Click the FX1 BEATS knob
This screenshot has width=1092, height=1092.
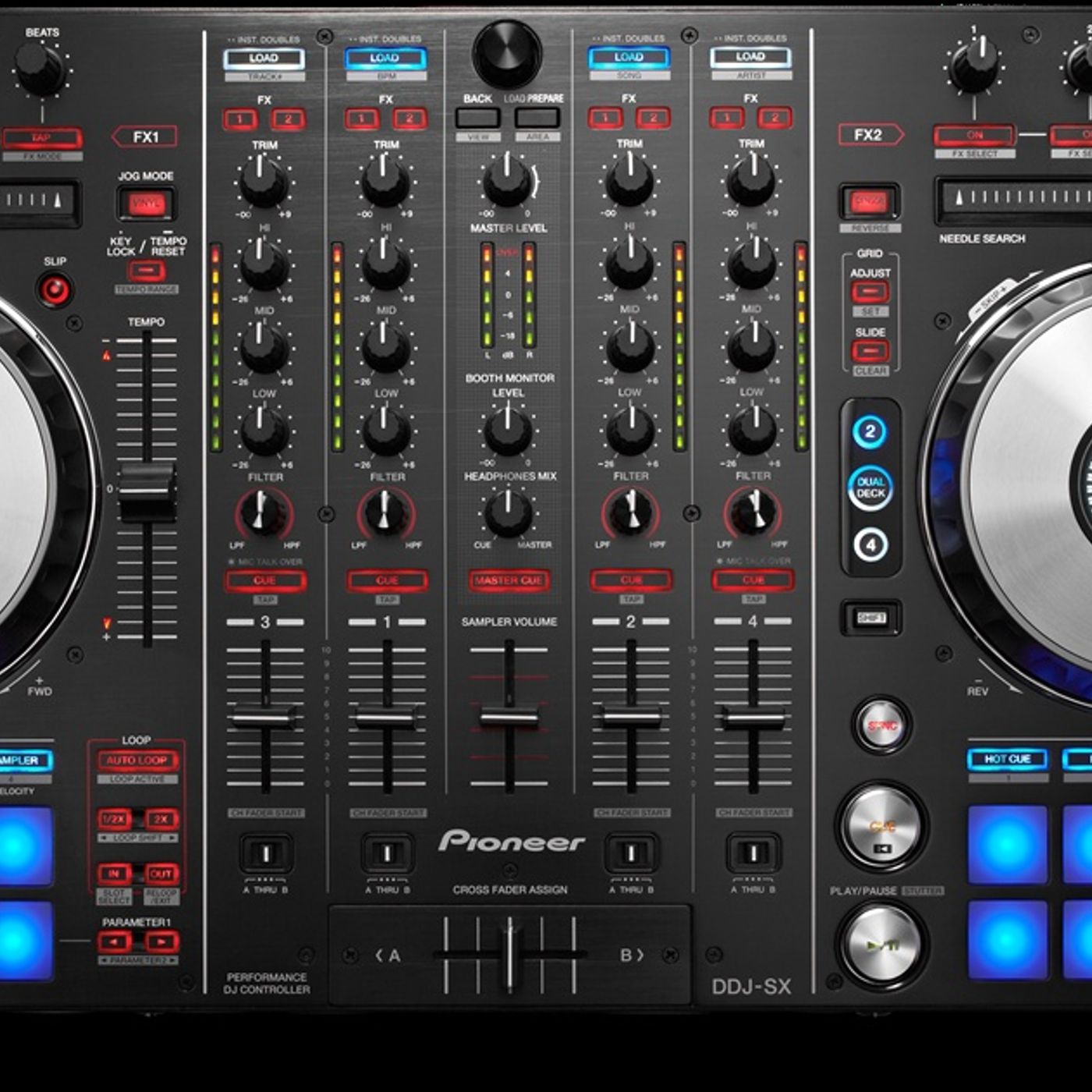41,69
